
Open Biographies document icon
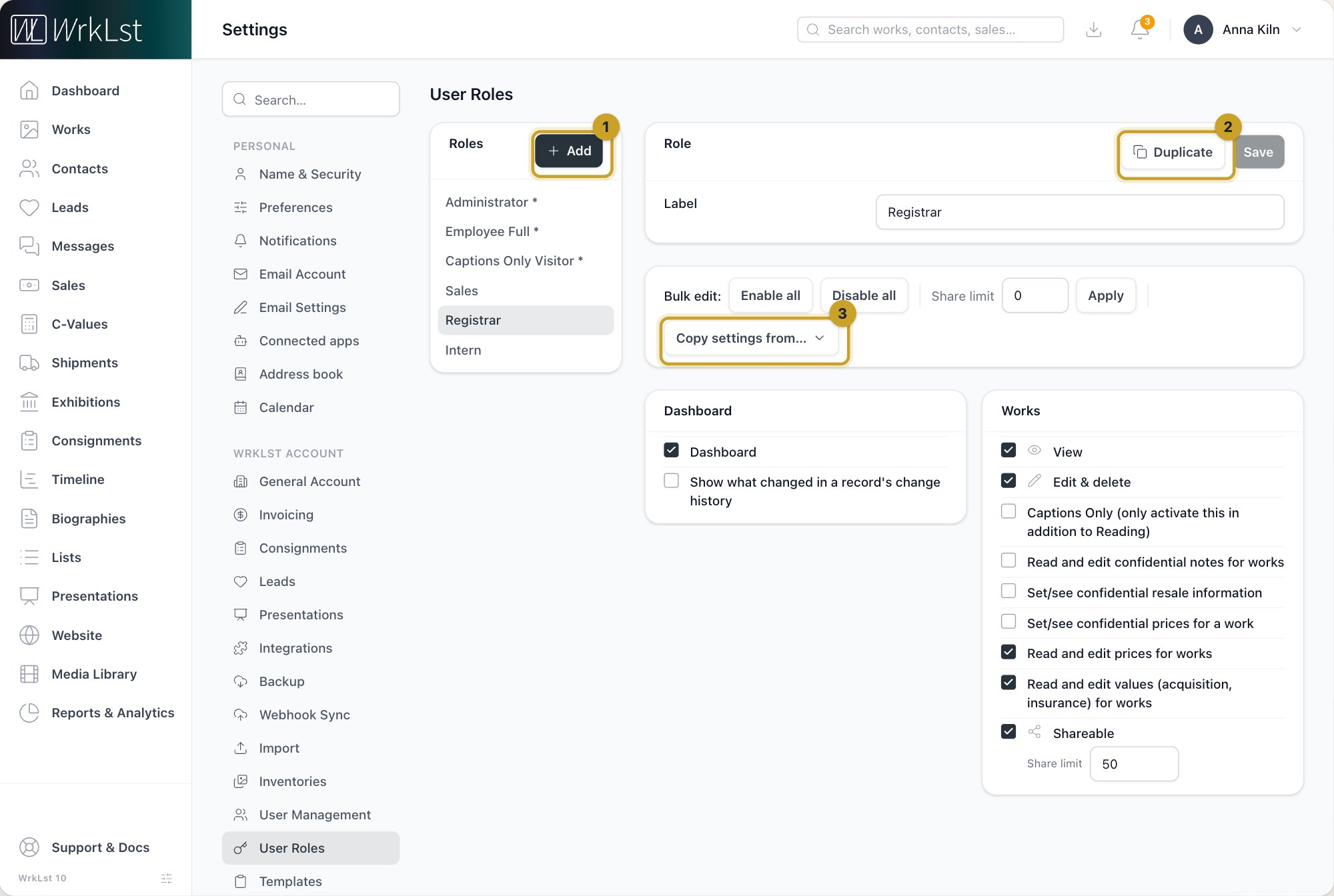(29, 519)
